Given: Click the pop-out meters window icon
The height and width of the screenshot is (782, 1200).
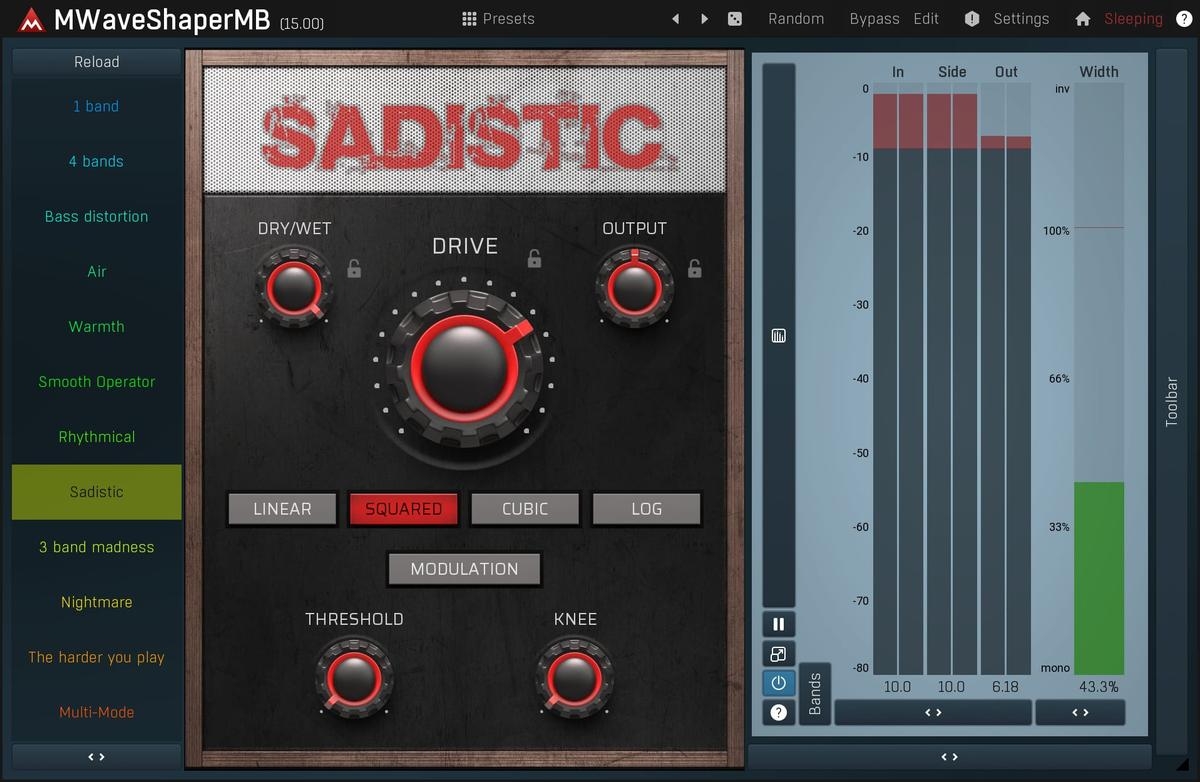Looking at the screenshot, I should pos(778,655).
